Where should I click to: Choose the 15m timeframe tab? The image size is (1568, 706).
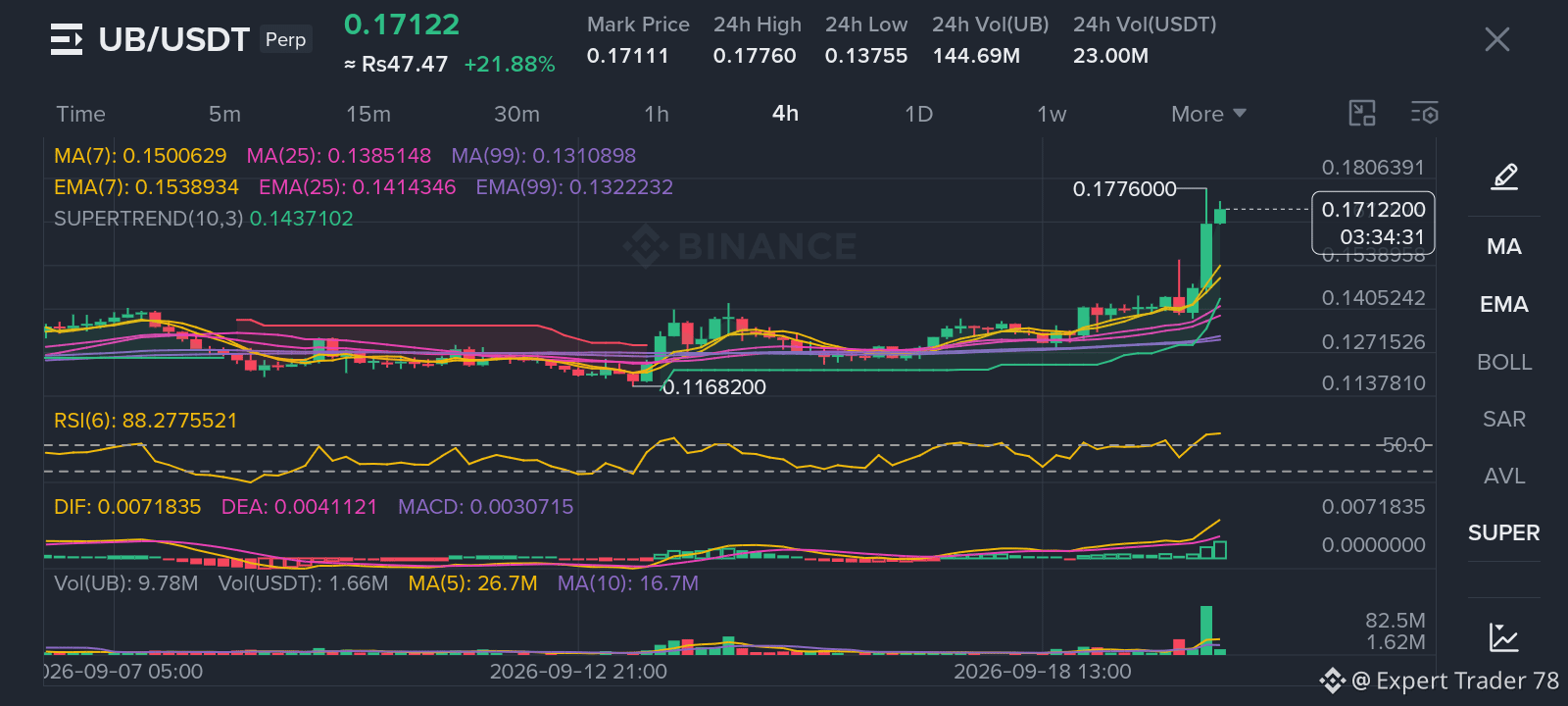point(368,114)
